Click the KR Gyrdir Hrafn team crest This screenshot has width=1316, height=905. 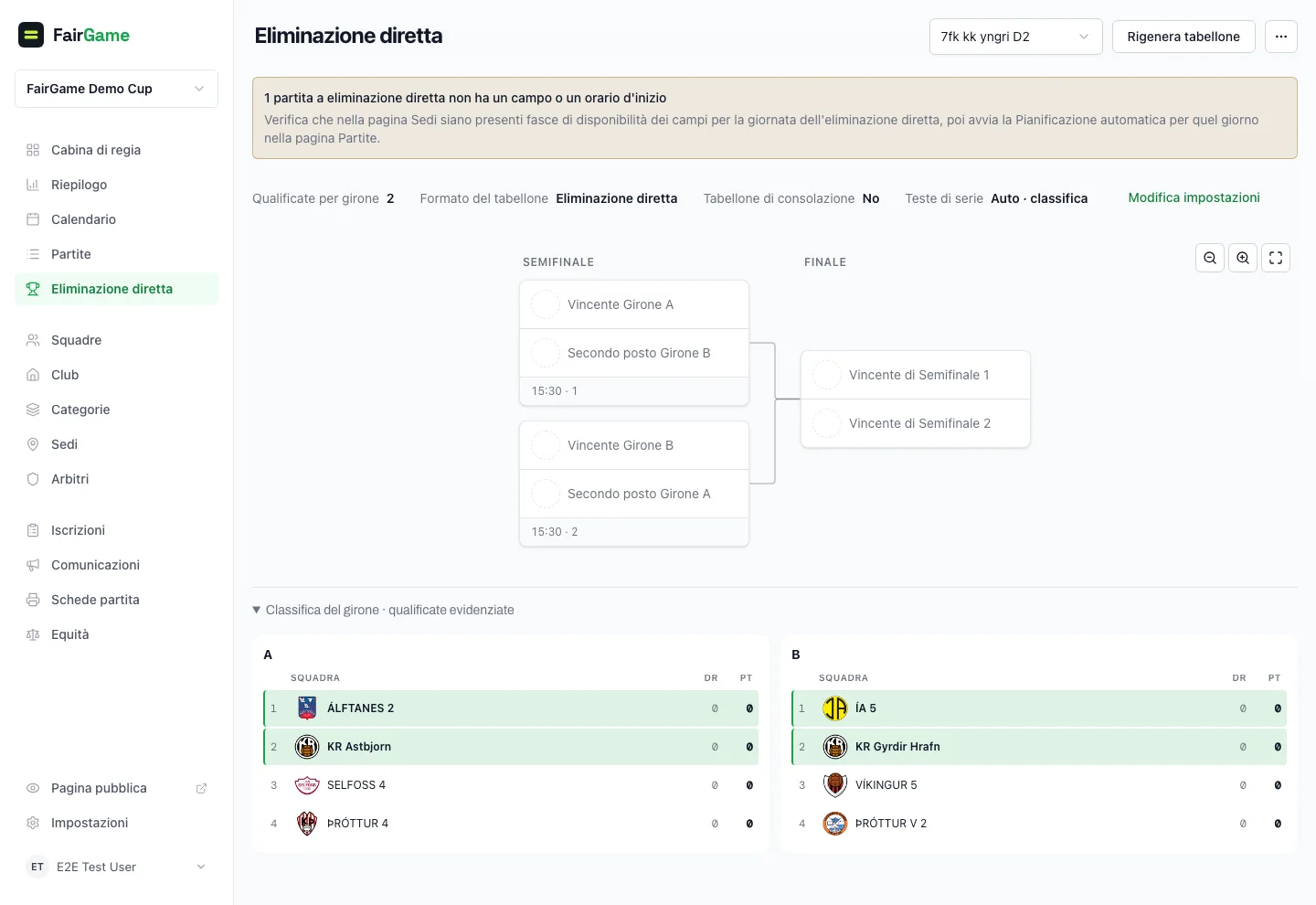click(835, 747)
